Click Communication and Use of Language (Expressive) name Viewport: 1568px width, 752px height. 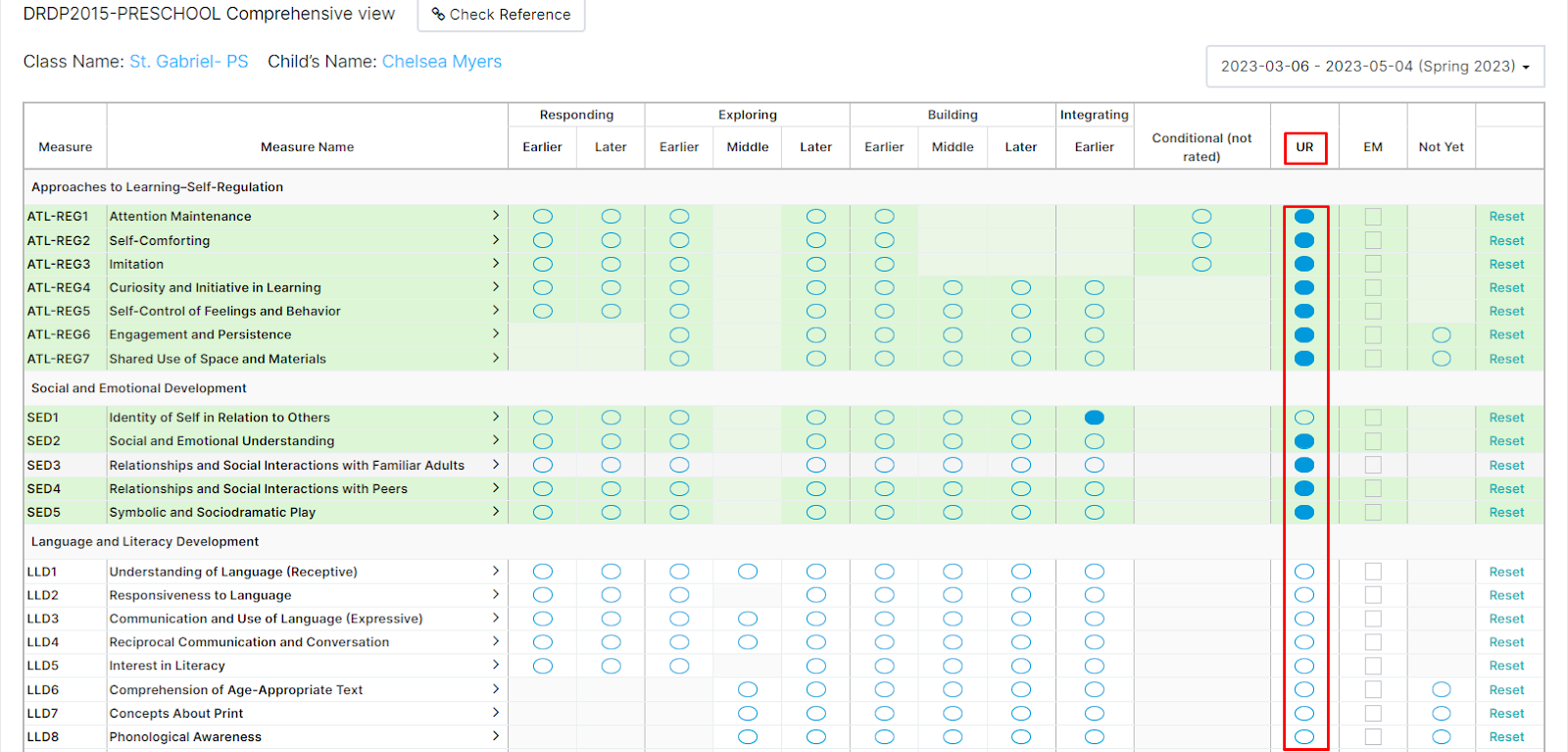click(x=267, y=619)
